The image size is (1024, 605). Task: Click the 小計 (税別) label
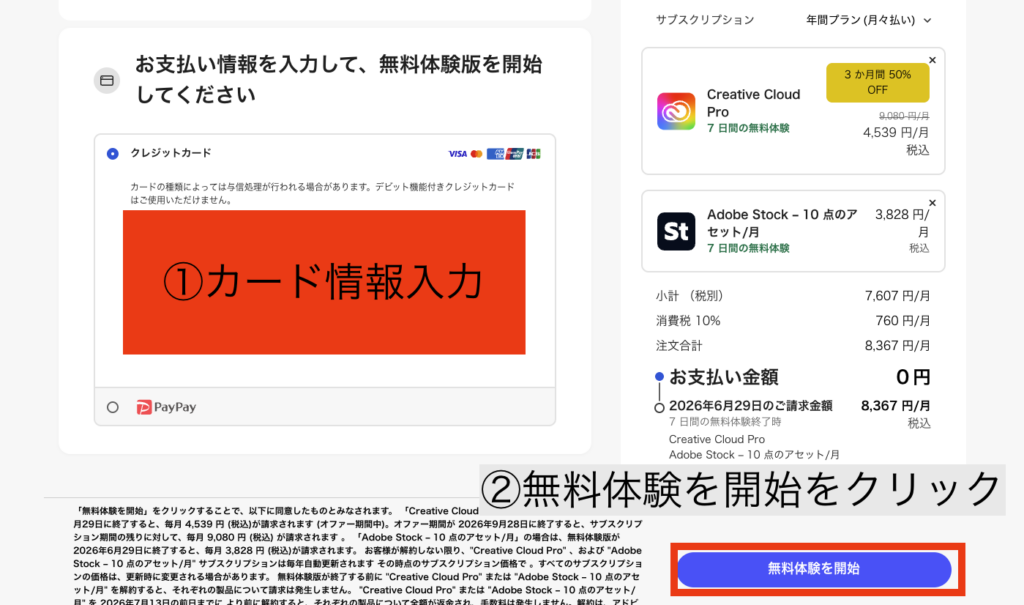(690, 296)
